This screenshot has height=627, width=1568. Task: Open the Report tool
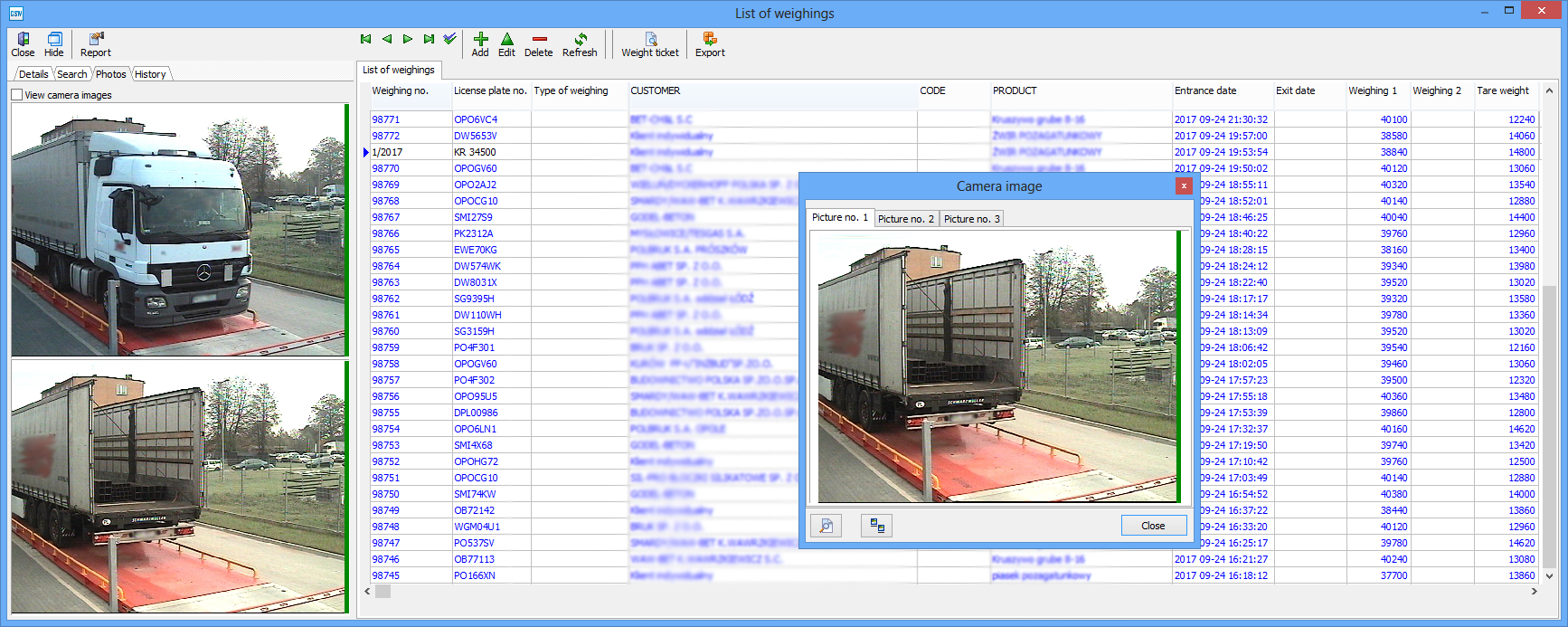pyautogui.click(x=96, y=40)
